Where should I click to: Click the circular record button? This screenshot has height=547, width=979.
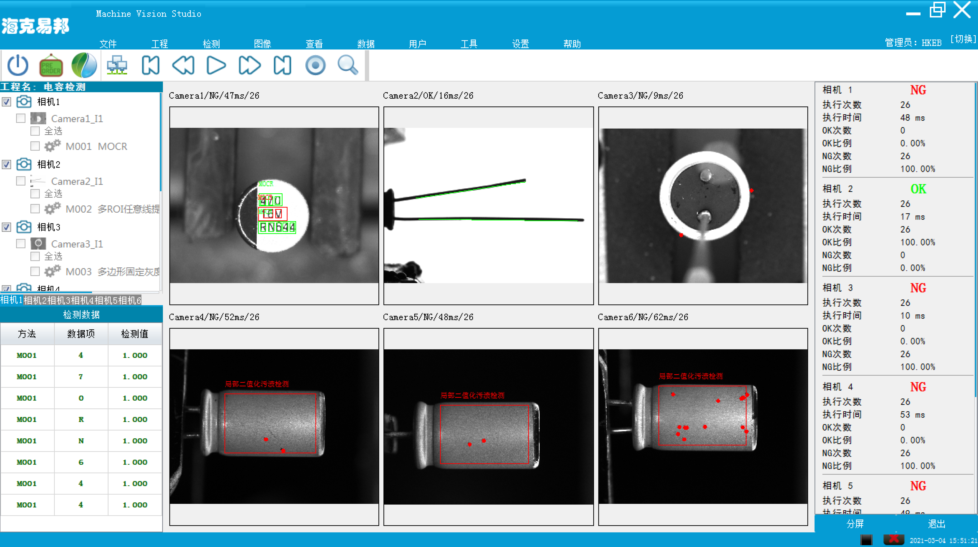(x=315, y=66)
